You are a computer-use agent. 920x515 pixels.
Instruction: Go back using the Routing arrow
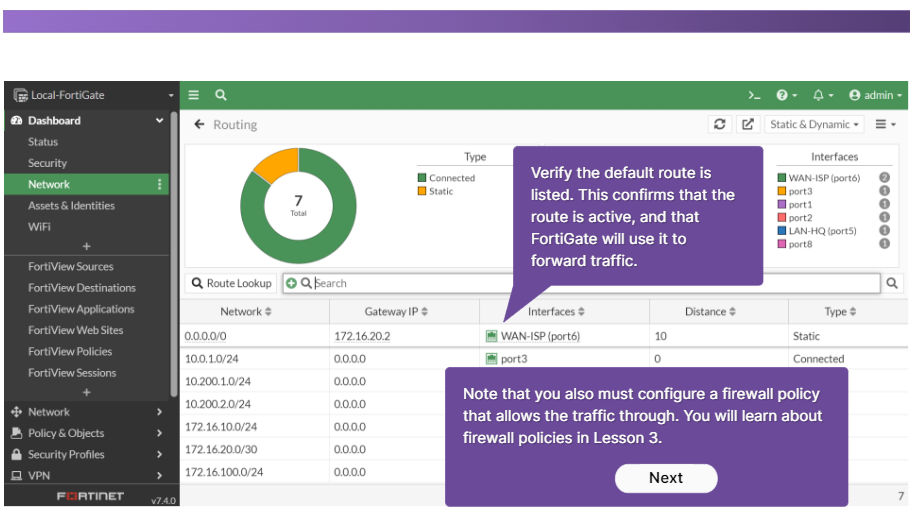pos(199,124)
